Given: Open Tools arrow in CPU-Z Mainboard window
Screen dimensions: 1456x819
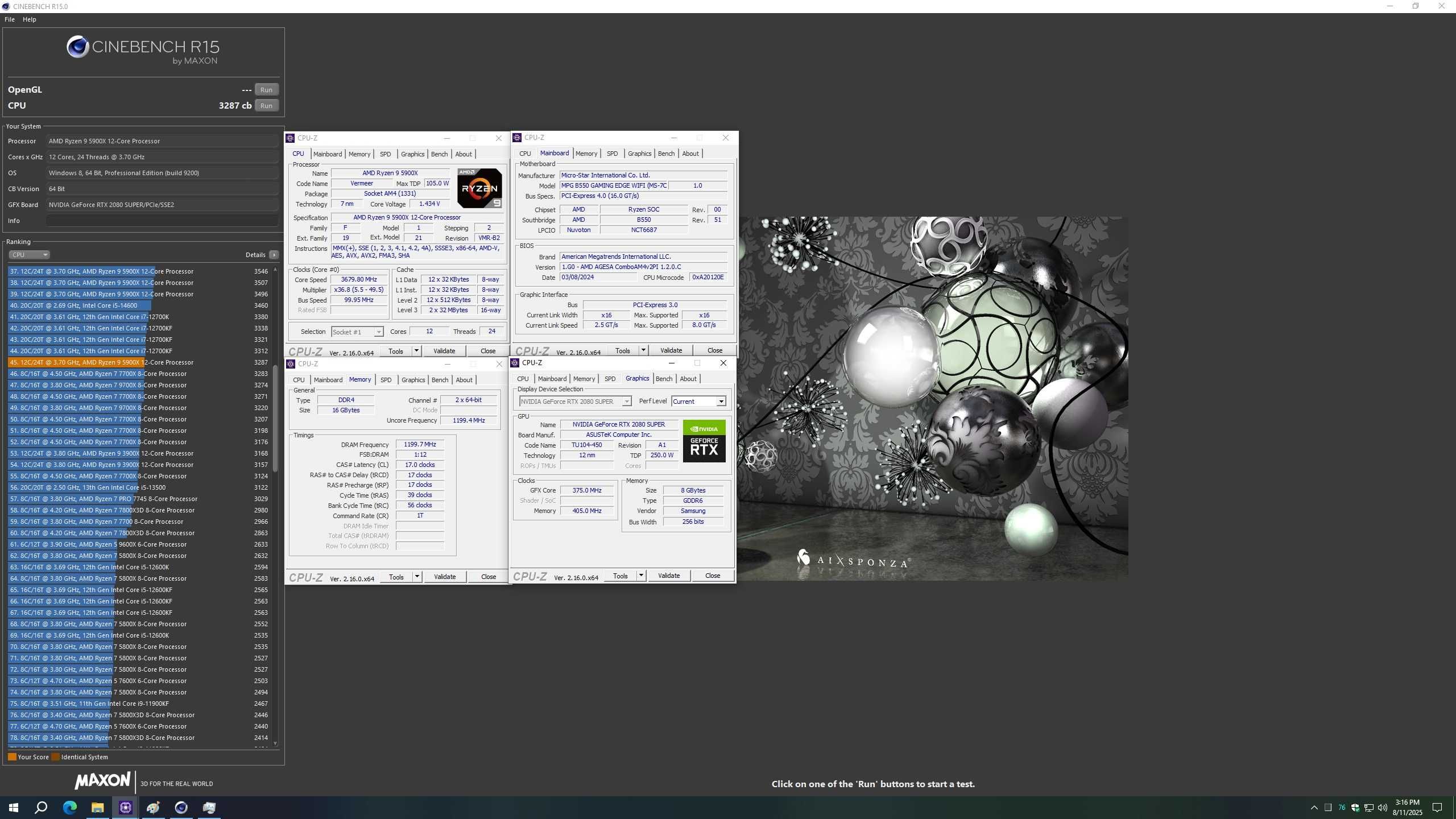Looking at the screenshot, I should click(643, 350).
